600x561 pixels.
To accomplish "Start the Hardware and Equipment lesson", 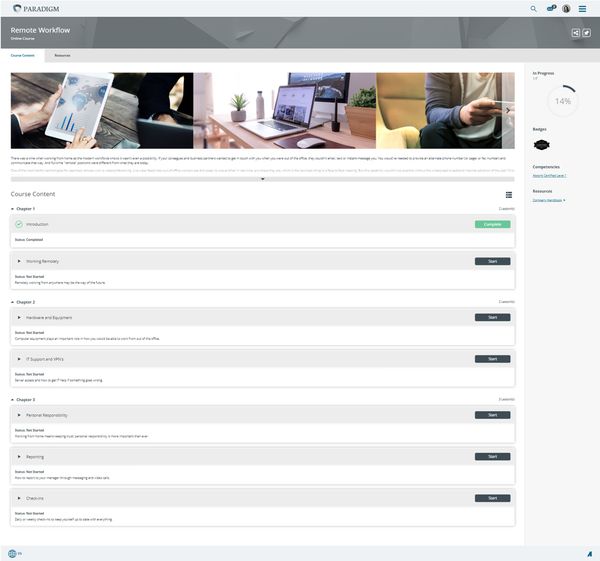I will 492,317.
